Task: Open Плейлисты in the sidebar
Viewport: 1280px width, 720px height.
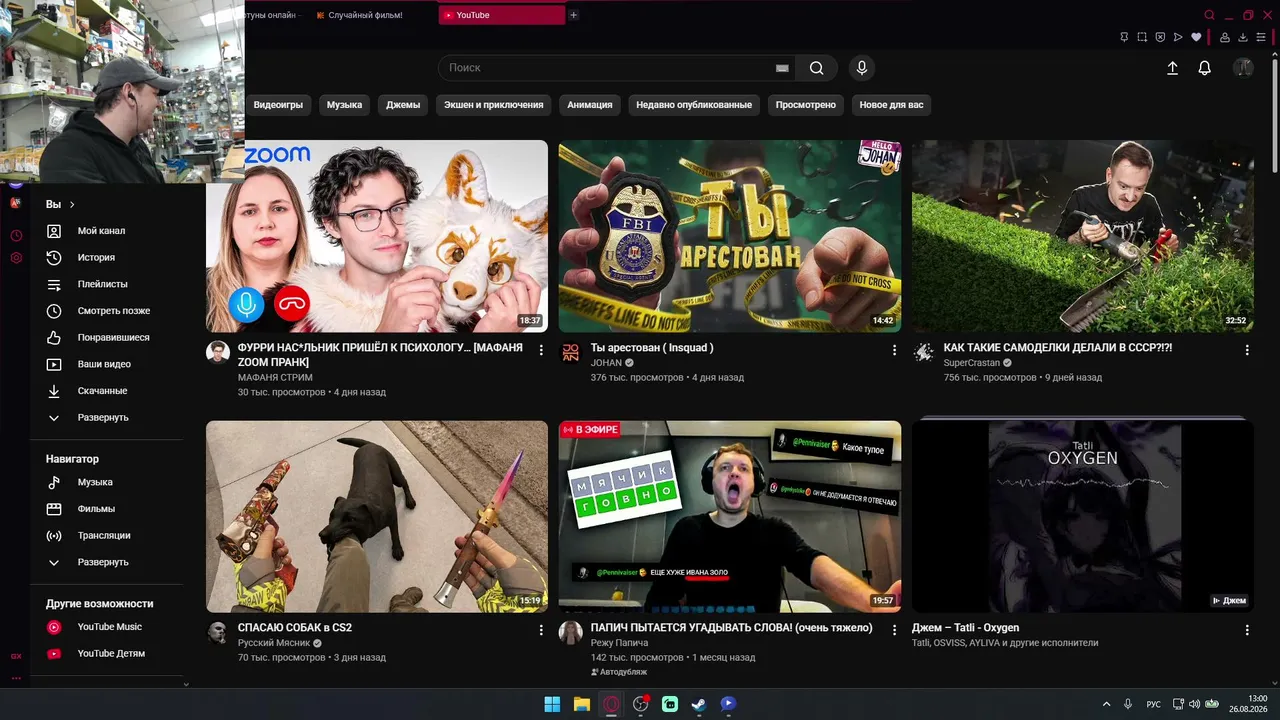Action: pyautogui.click(x=102, y=284)
